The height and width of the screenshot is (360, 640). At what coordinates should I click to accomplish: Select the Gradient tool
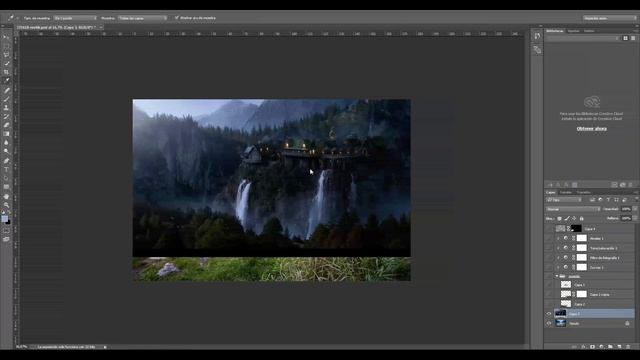(x=6, y=134)
